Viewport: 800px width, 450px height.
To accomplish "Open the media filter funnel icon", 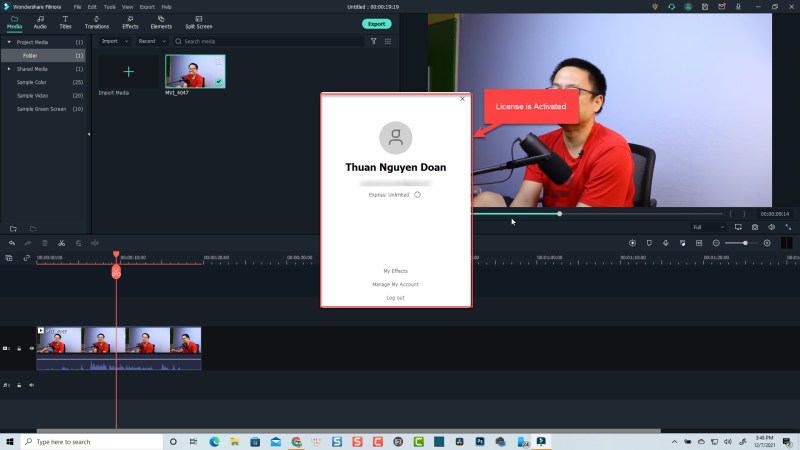I will pyautogui.click(x=374, y=42).
